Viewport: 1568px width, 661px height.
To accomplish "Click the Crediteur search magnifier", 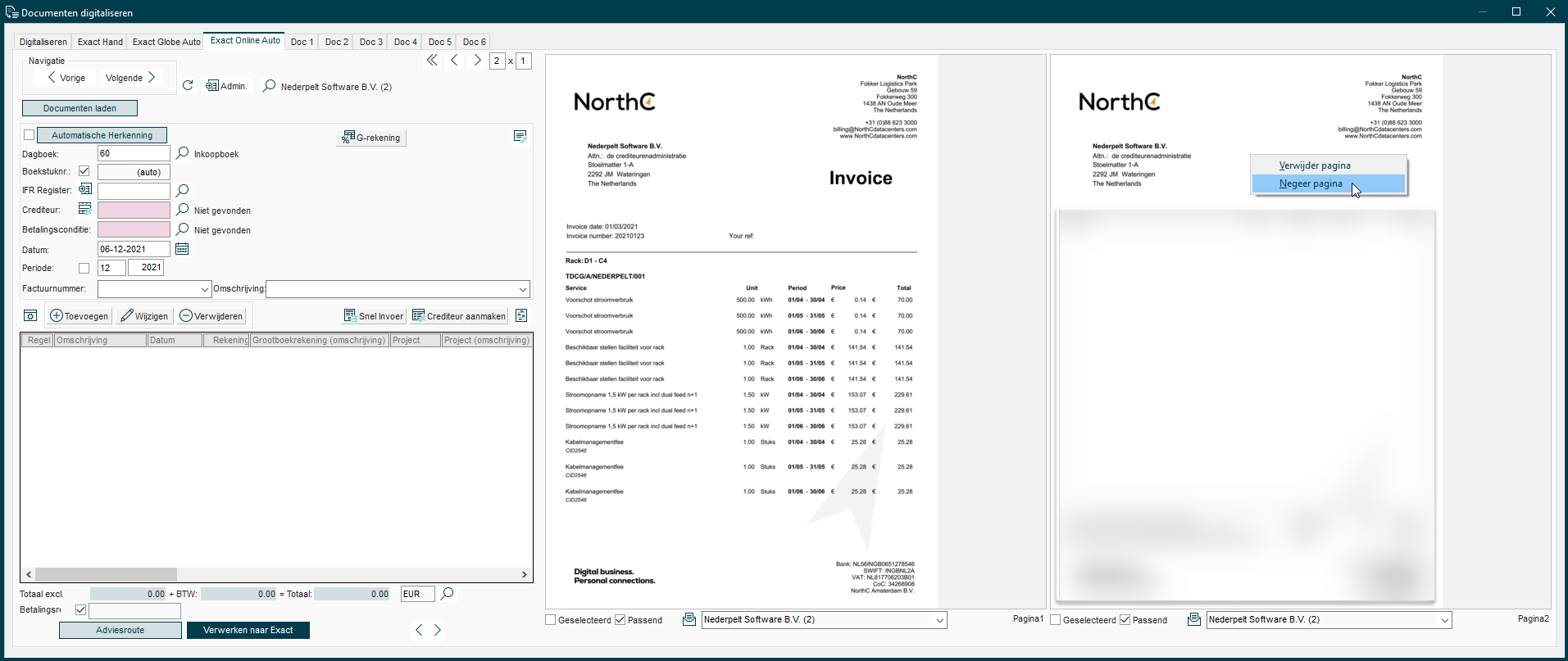I will click(183, 210).
